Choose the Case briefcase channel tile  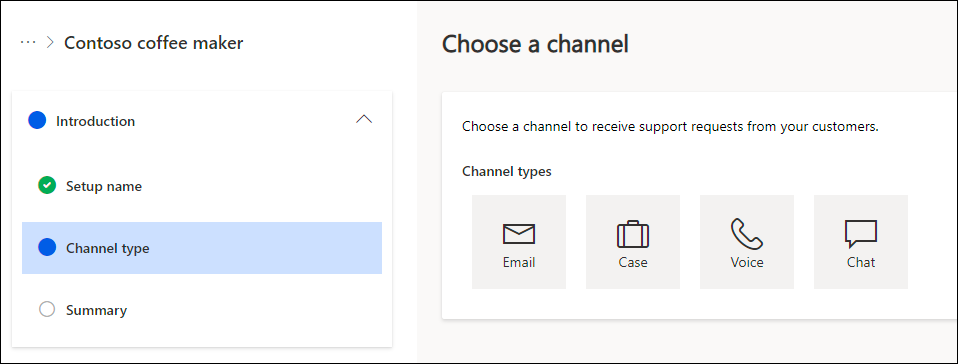632,242
